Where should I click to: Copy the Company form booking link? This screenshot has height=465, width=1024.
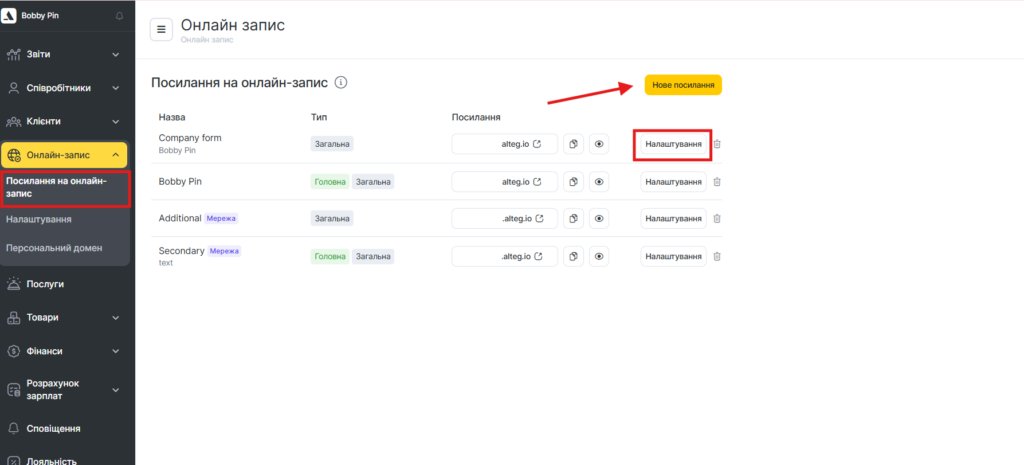[x=574, y=144]
